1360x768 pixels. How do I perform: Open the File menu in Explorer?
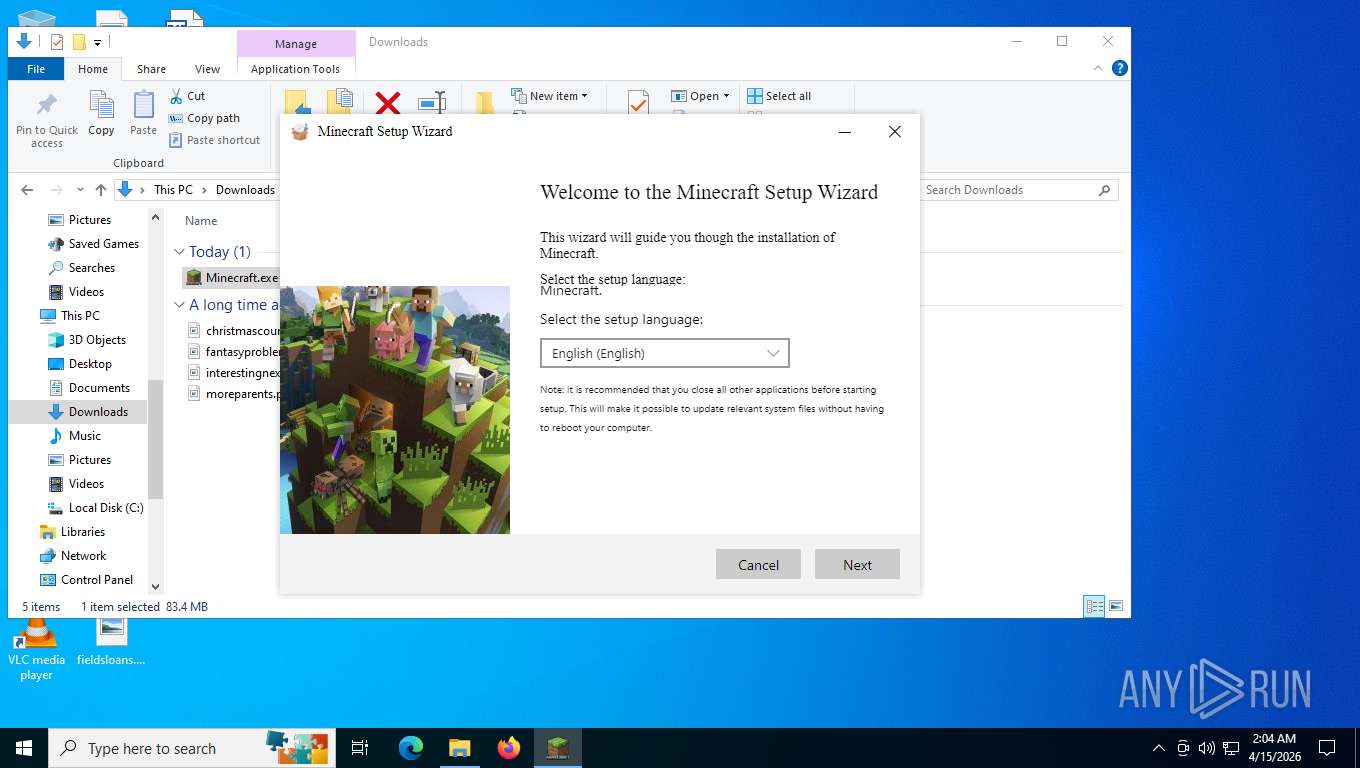point(36,69)
